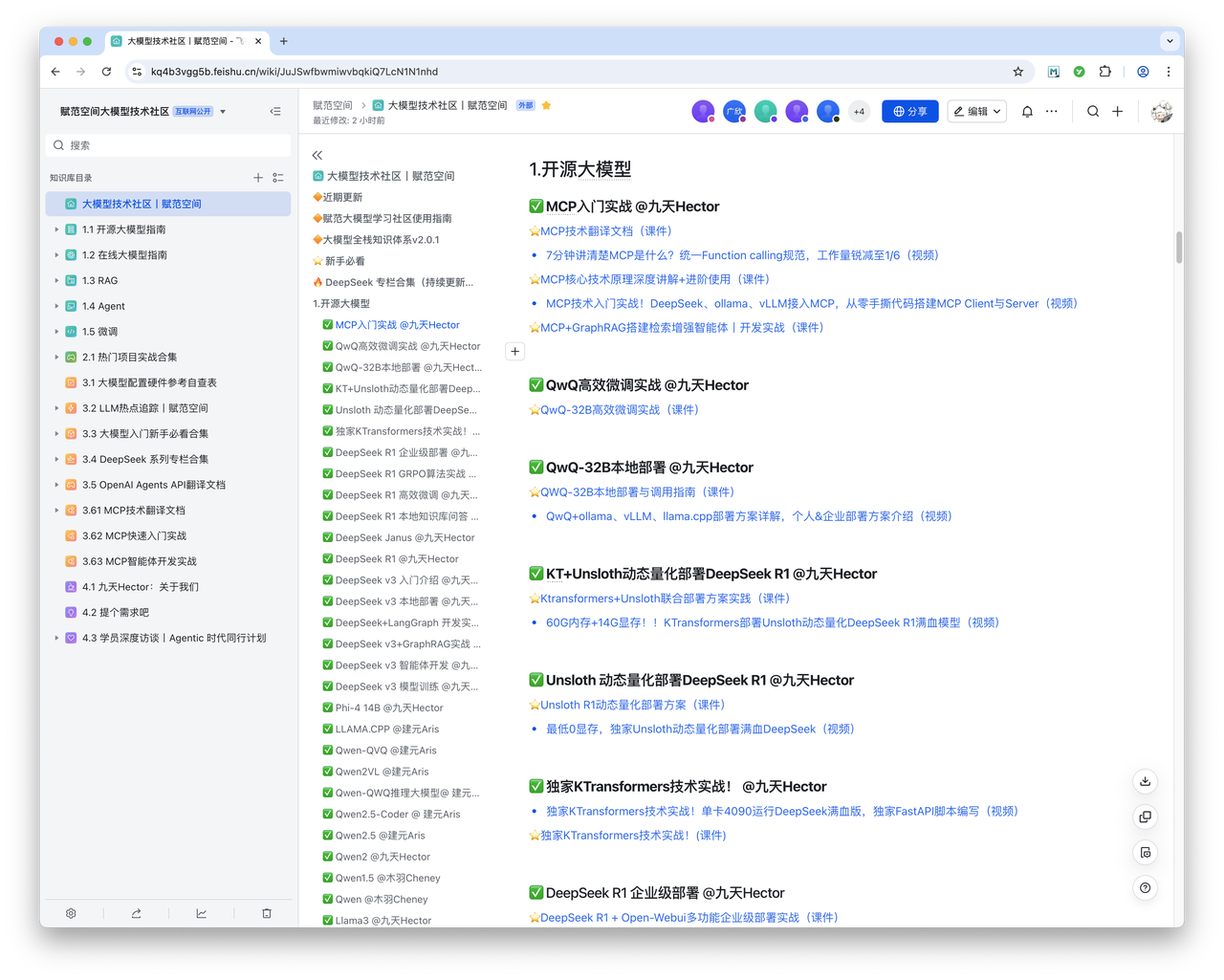
Task: Click the browser address bar URL
Action: (x=295, y=72)
